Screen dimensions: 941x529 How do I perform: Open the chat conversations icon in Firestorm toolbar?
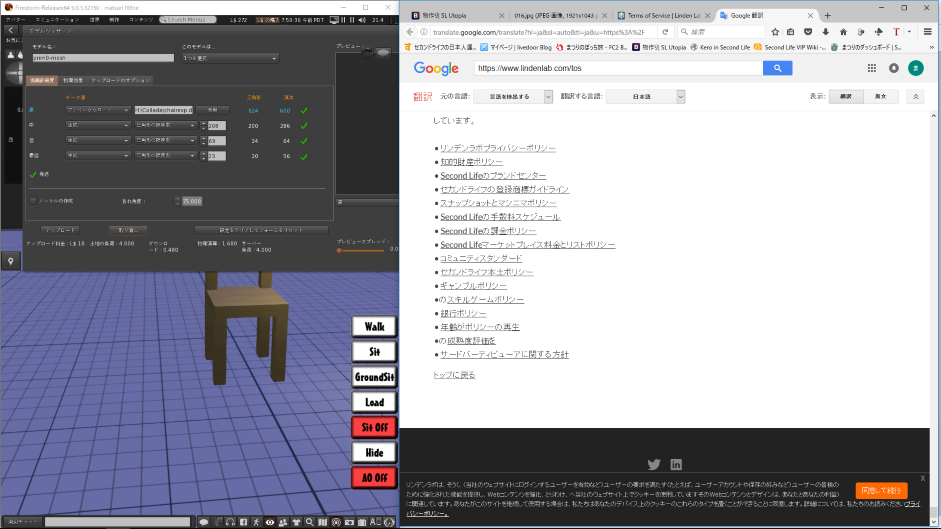coord(204,522)
